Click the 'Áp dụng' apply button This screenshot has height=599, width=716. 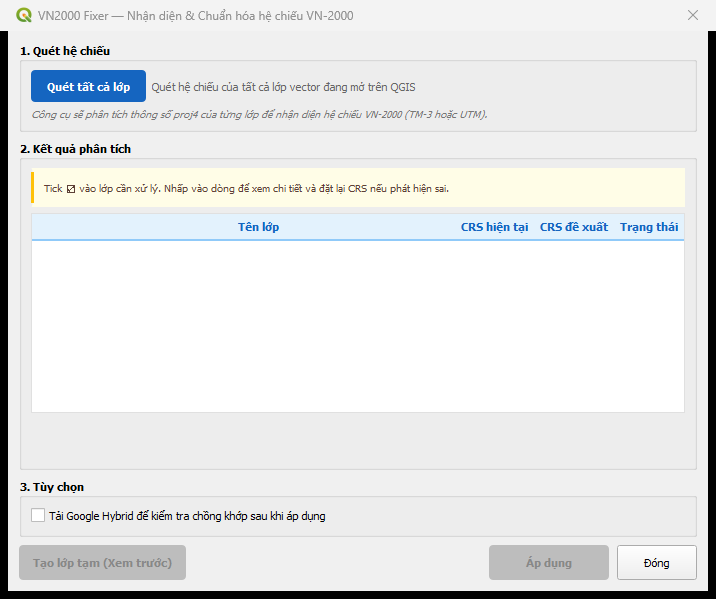(548, 562)
